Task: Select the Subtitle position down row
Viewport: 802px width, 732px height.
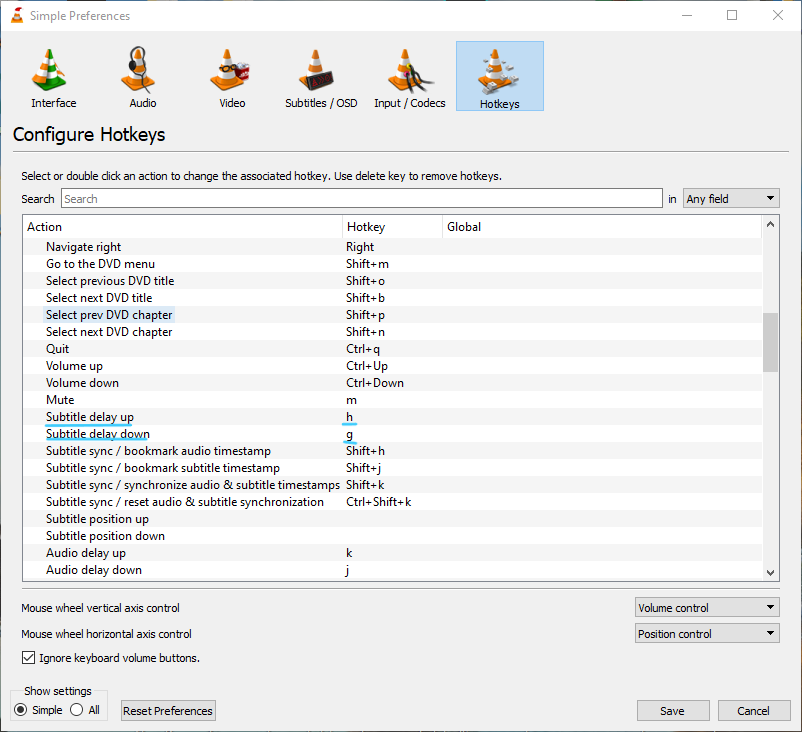Action: point(392,536)
